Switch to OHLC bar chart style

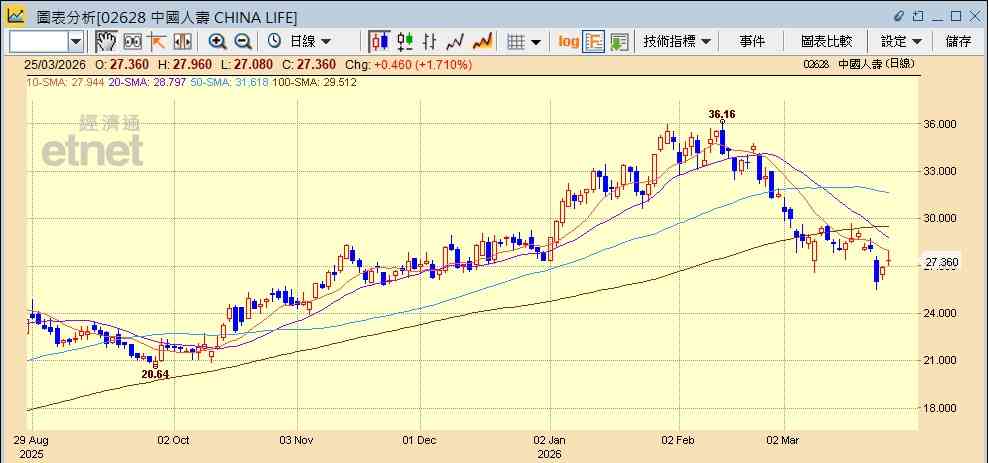tap(430, 42)
